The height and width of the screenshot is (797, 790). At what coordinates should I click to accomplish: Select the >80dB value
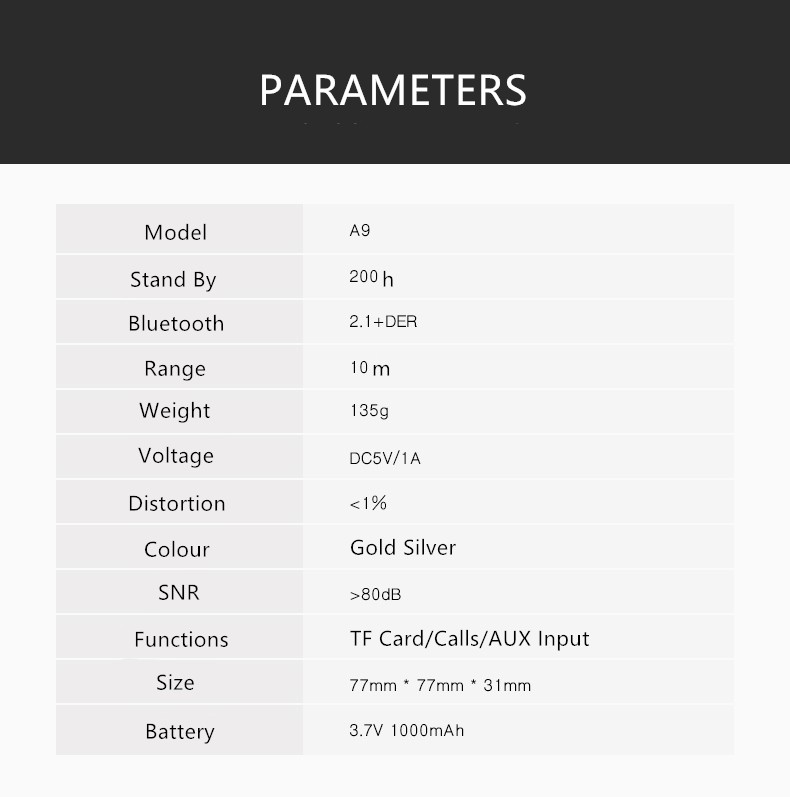point(375,594)
